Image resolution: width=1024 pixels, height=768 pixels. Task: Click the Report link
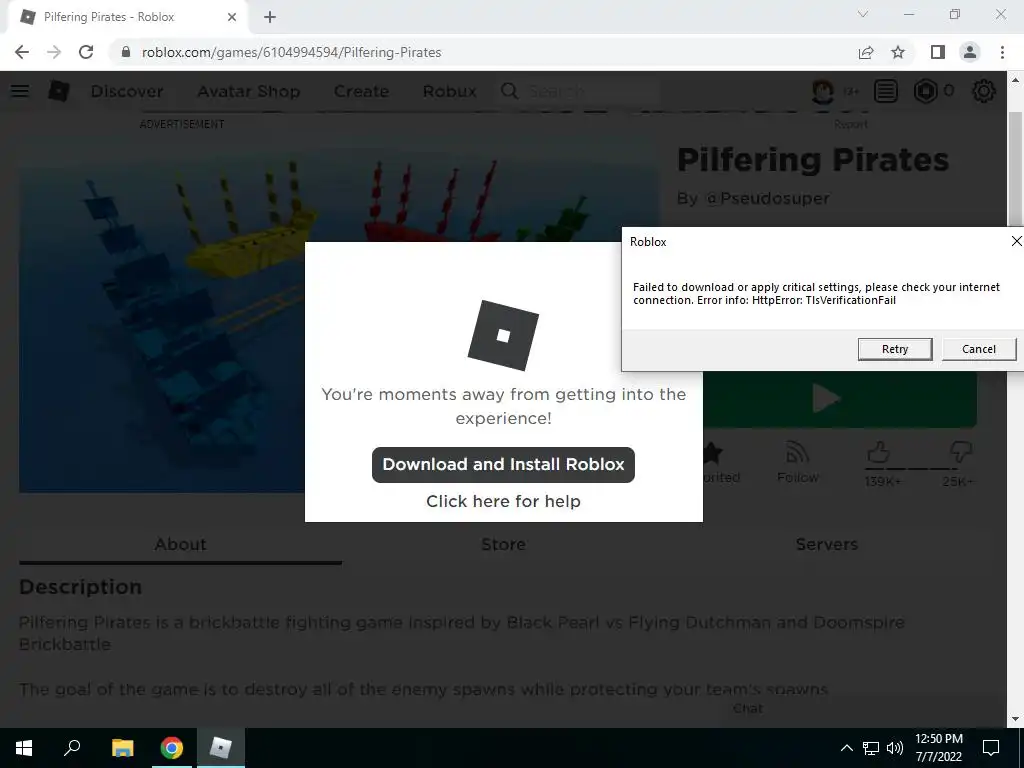850,124
